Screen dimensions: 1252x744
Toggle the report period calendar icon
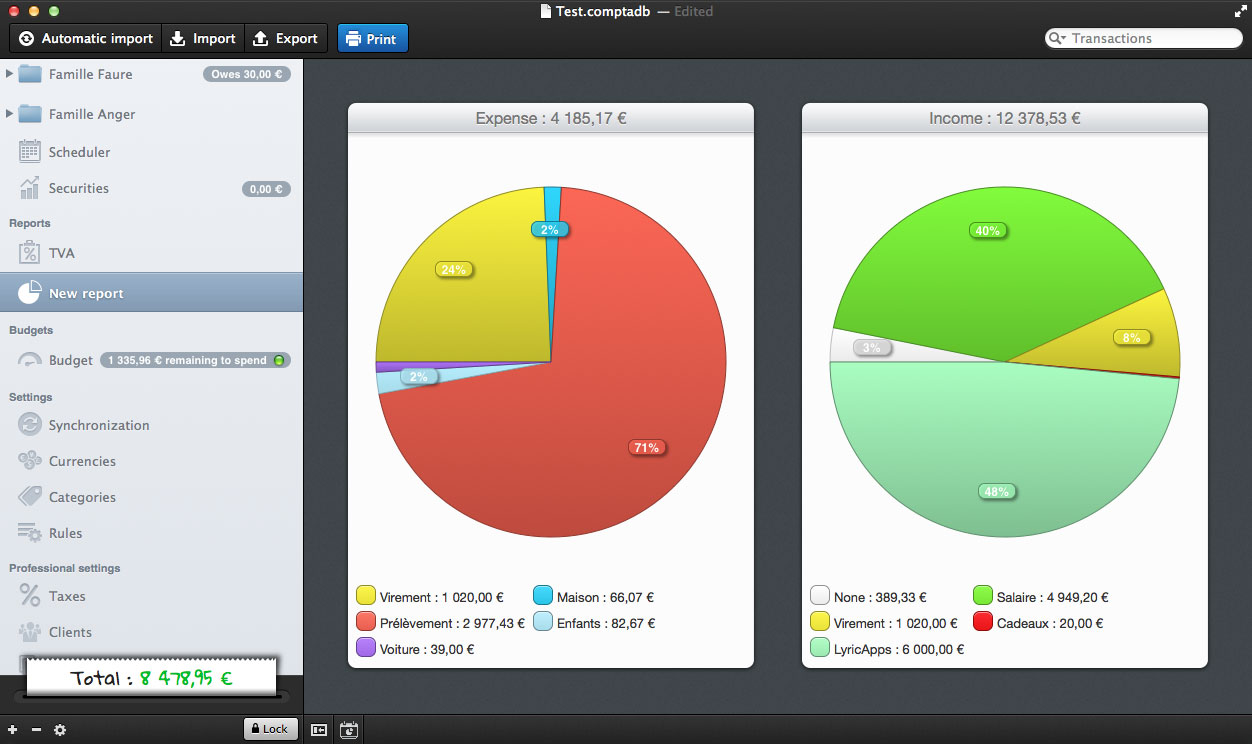click(x=349, y=730)
